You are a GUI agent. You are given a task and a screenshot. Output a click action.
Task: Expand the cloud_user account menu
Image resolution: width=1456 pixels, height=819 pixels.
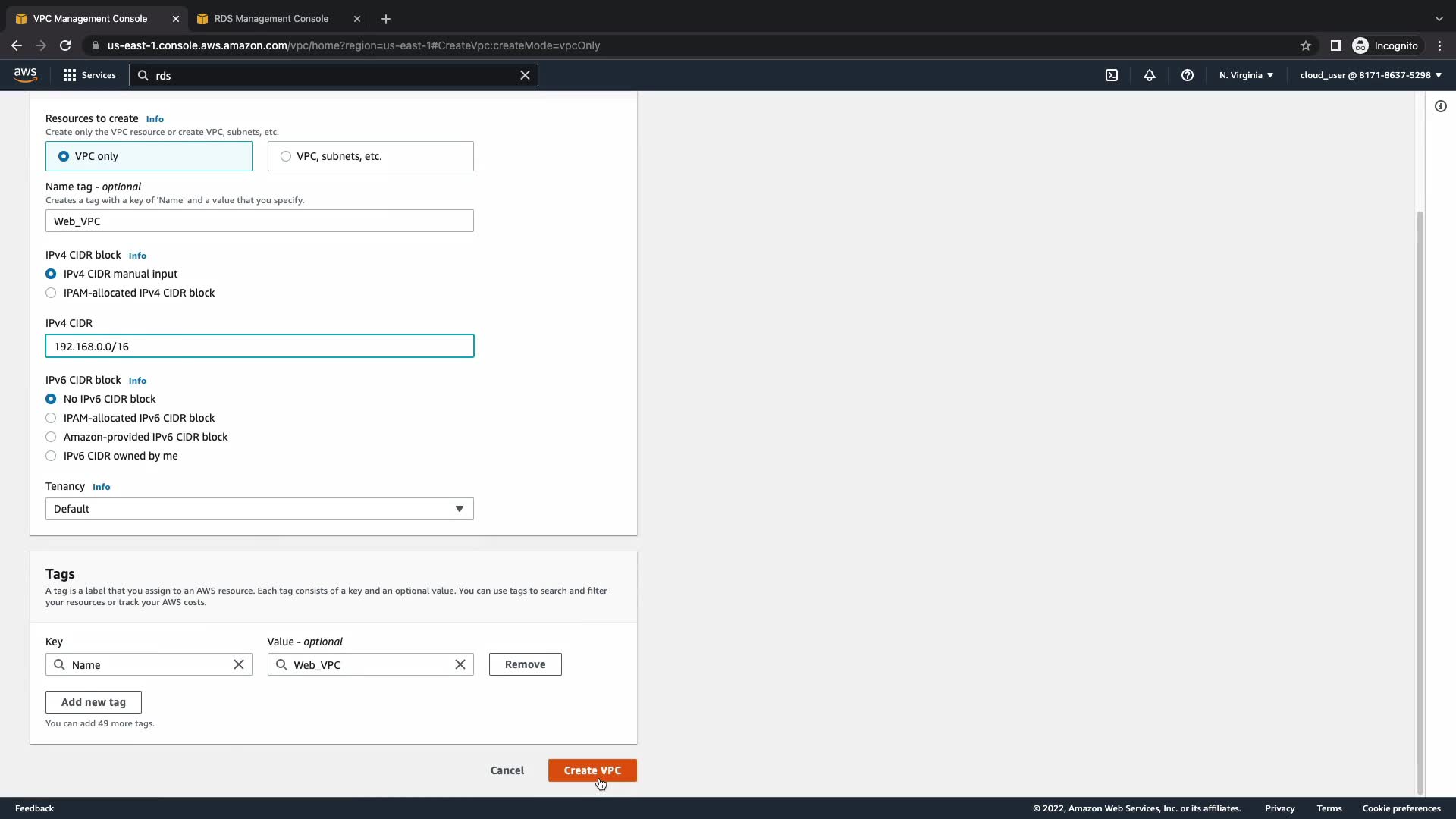(1370, 75)
